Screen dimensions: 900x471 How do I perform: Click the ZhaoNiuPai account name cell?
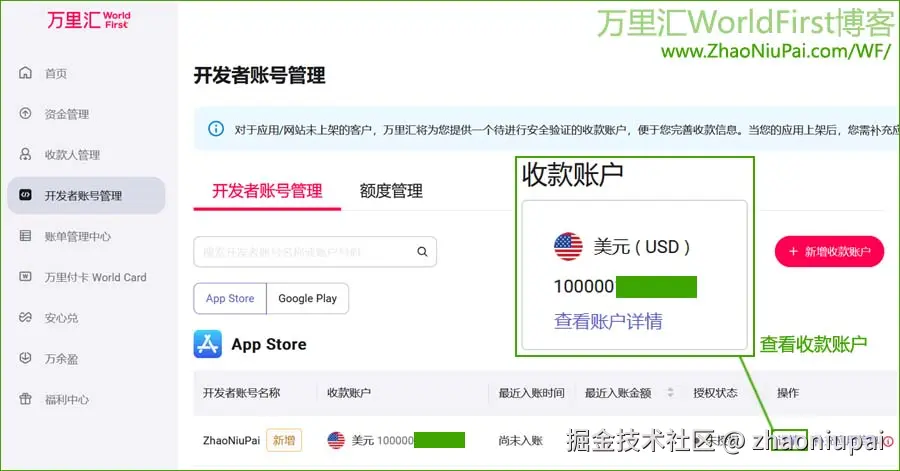click(x=231, y=440)
